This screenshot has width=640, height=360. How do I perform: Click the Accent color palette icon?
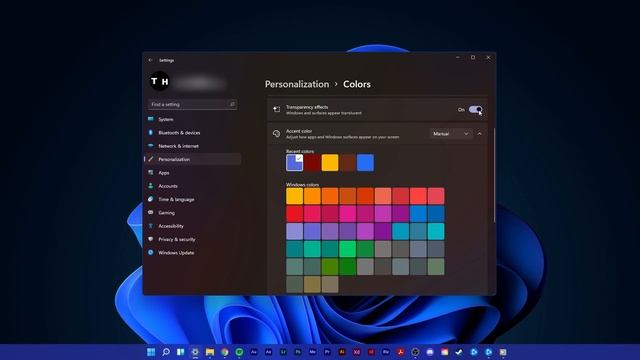pyautogui.click(x=276, y=133)
